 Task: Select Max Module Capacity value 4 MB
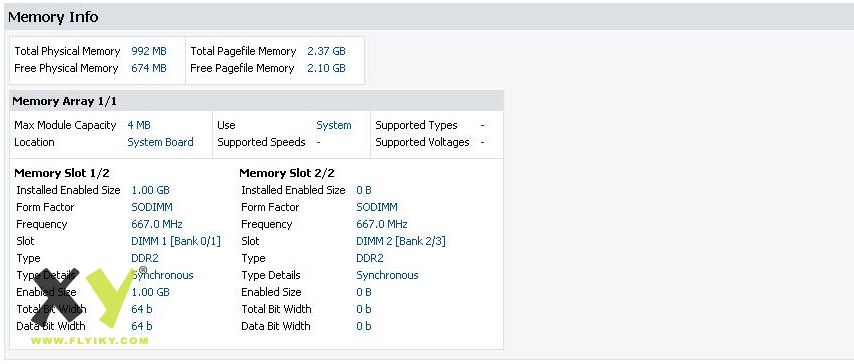[x=139, y=125]
